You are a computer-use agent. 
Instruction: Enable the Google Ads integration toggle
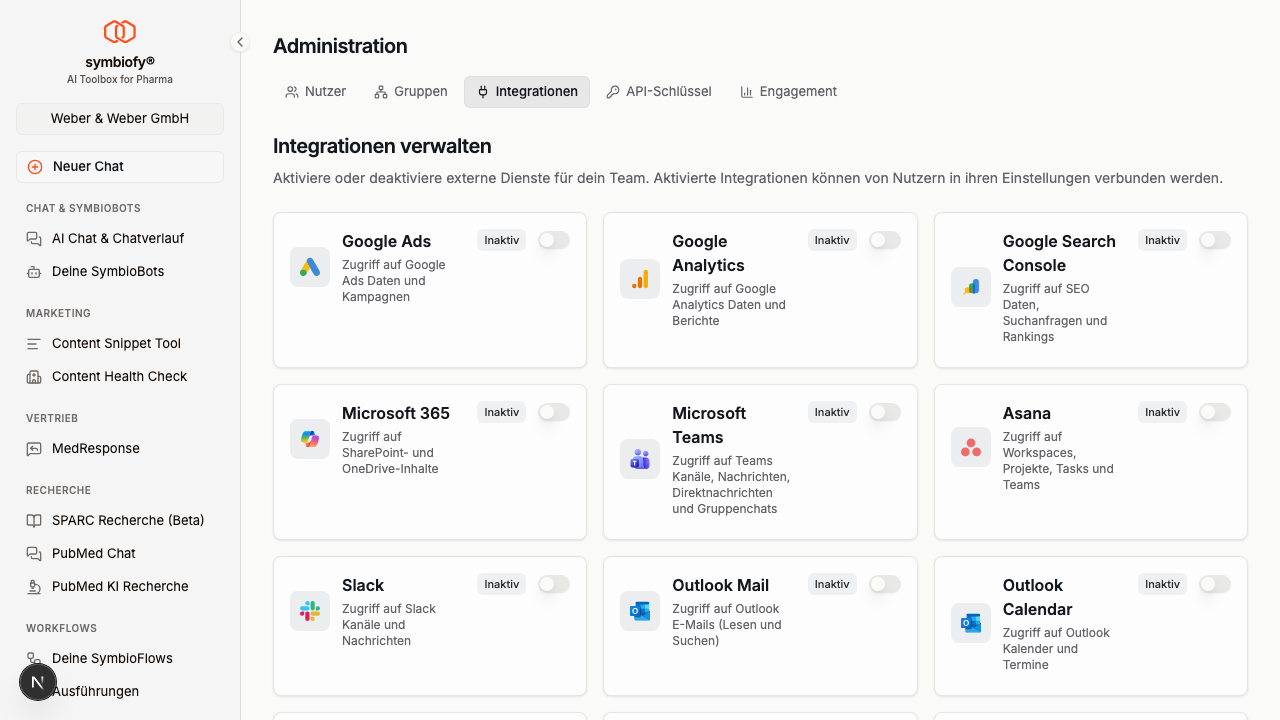(554, 240)
